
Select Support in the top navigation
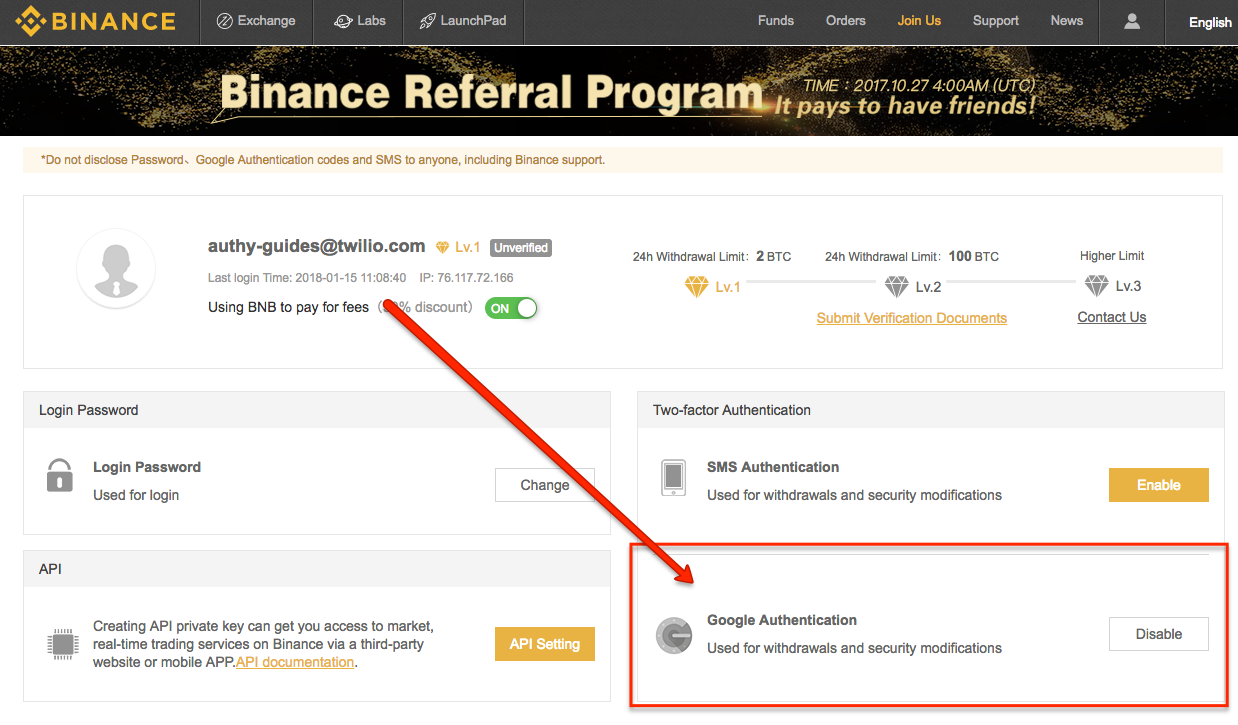995,20
